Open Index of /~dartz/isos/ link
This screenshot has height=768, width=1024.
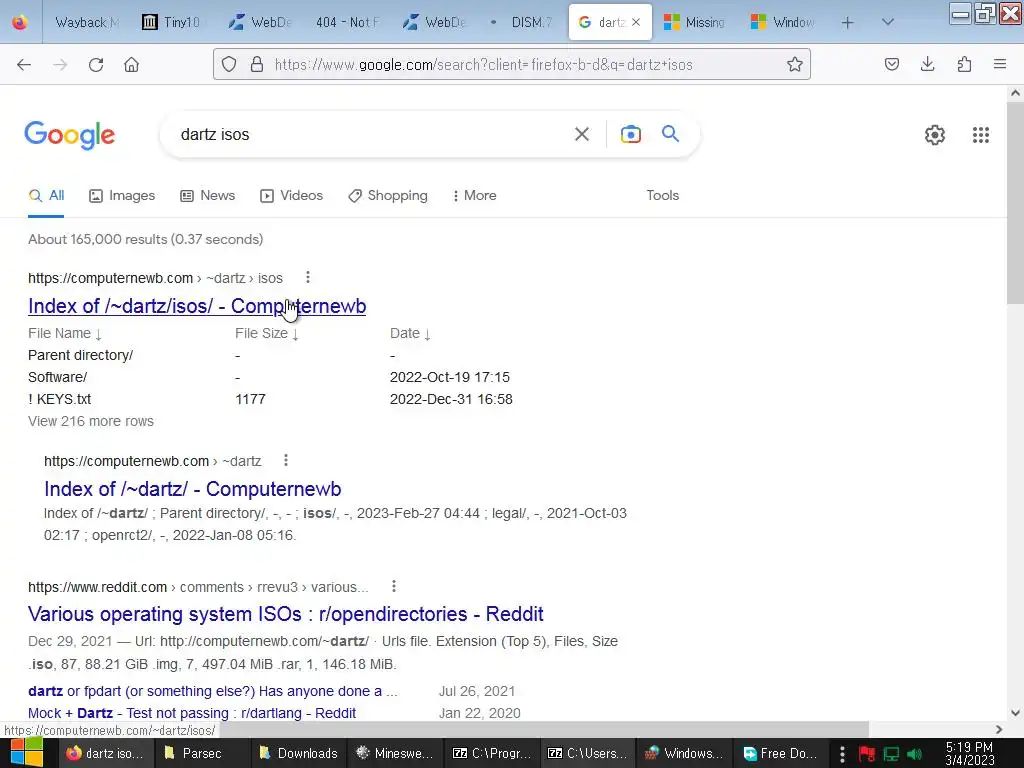pyautogui.click(x=197, y=306)
